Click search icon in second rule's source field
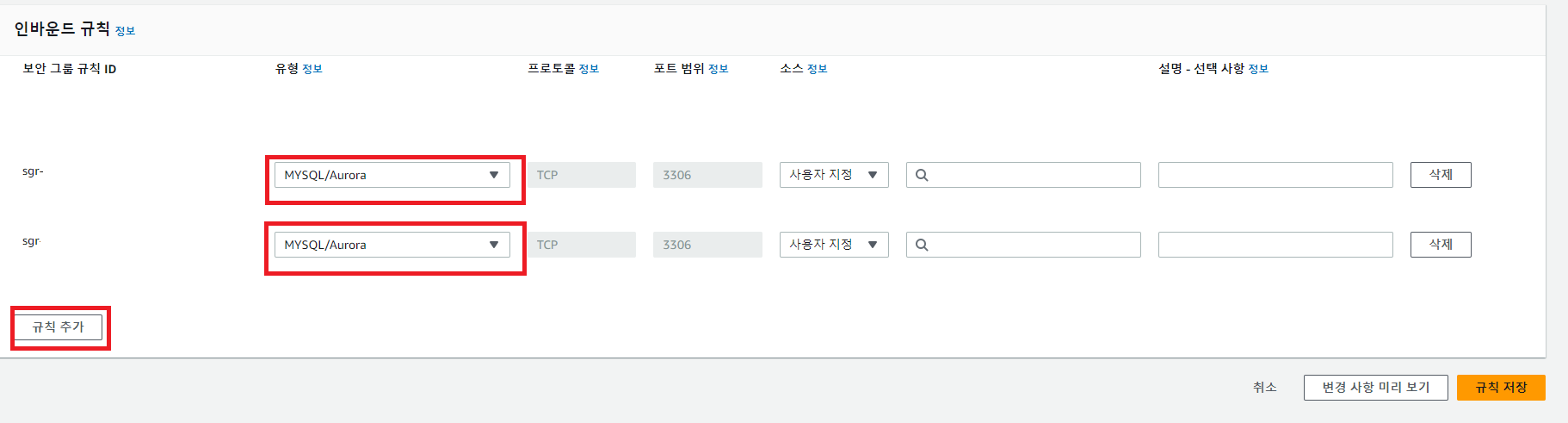The height and width of the screenshot is (423, 1568). 922,245
